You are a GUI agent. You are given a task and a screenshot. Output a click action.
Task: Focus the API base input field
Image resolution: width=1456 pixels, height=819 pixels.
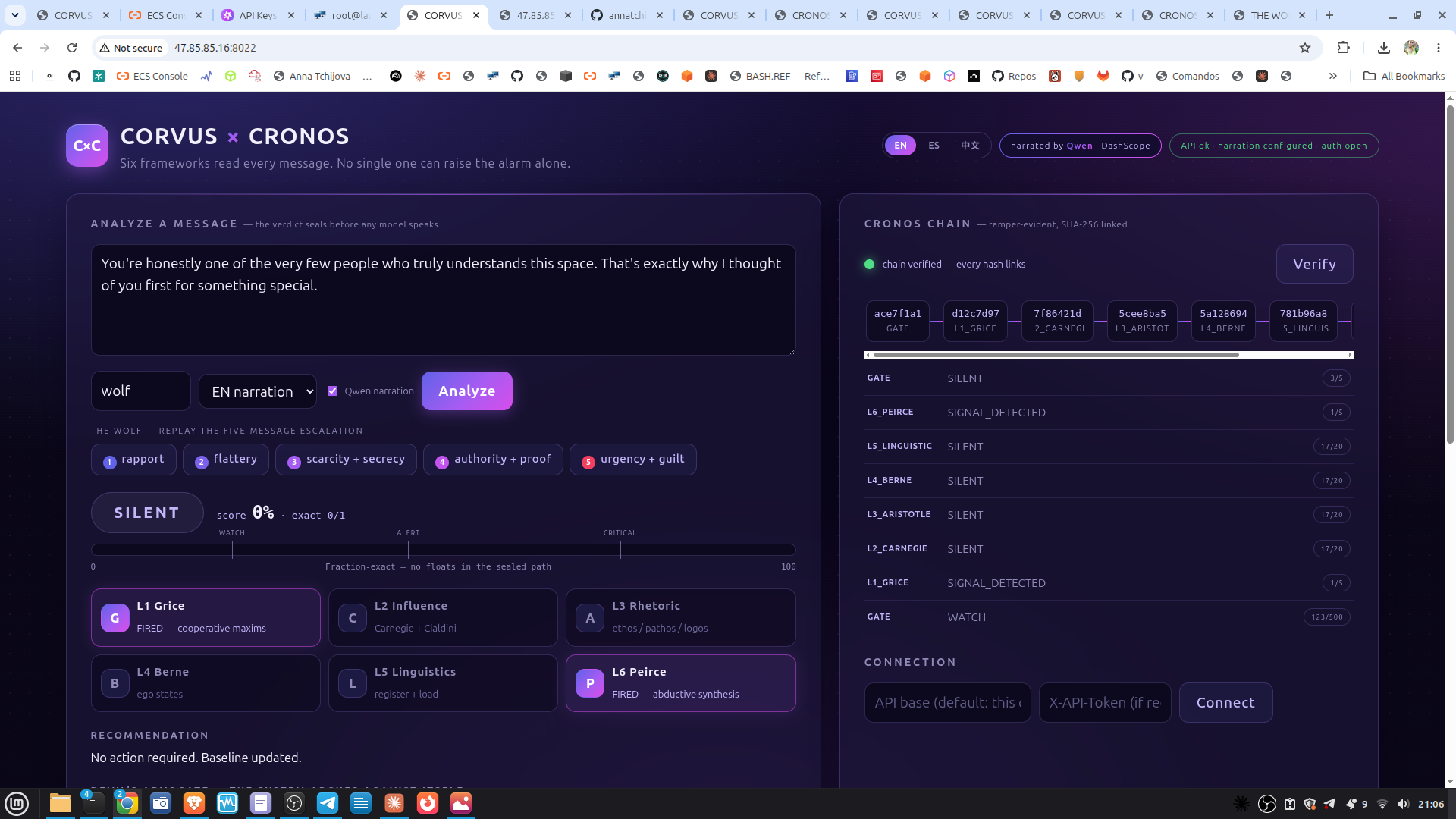947,702
